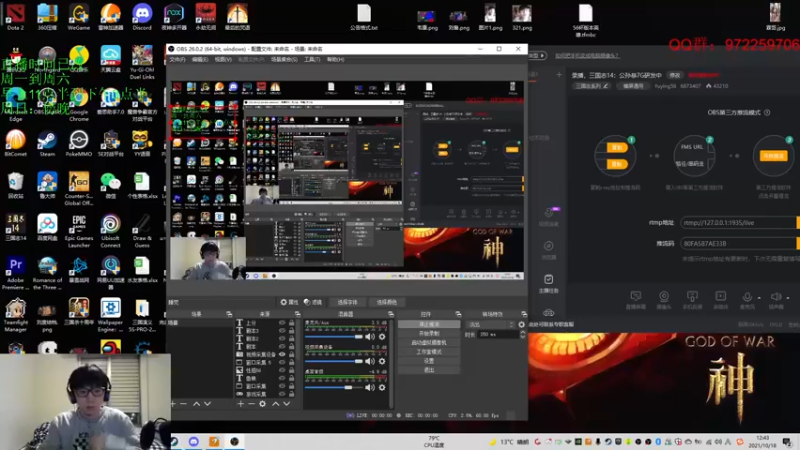Pop out the 控件 dock panel

point(458,314)
